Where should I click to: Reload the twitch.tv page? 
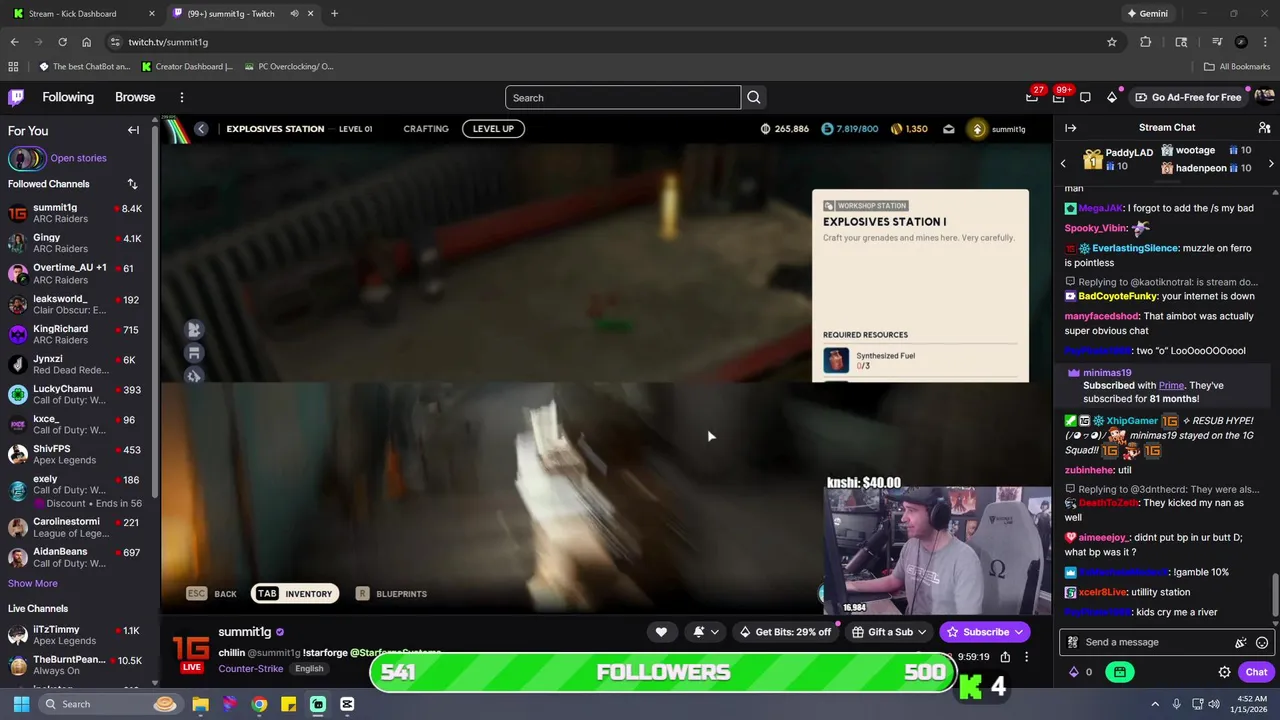pyautogui.click(x=62, y=42)
